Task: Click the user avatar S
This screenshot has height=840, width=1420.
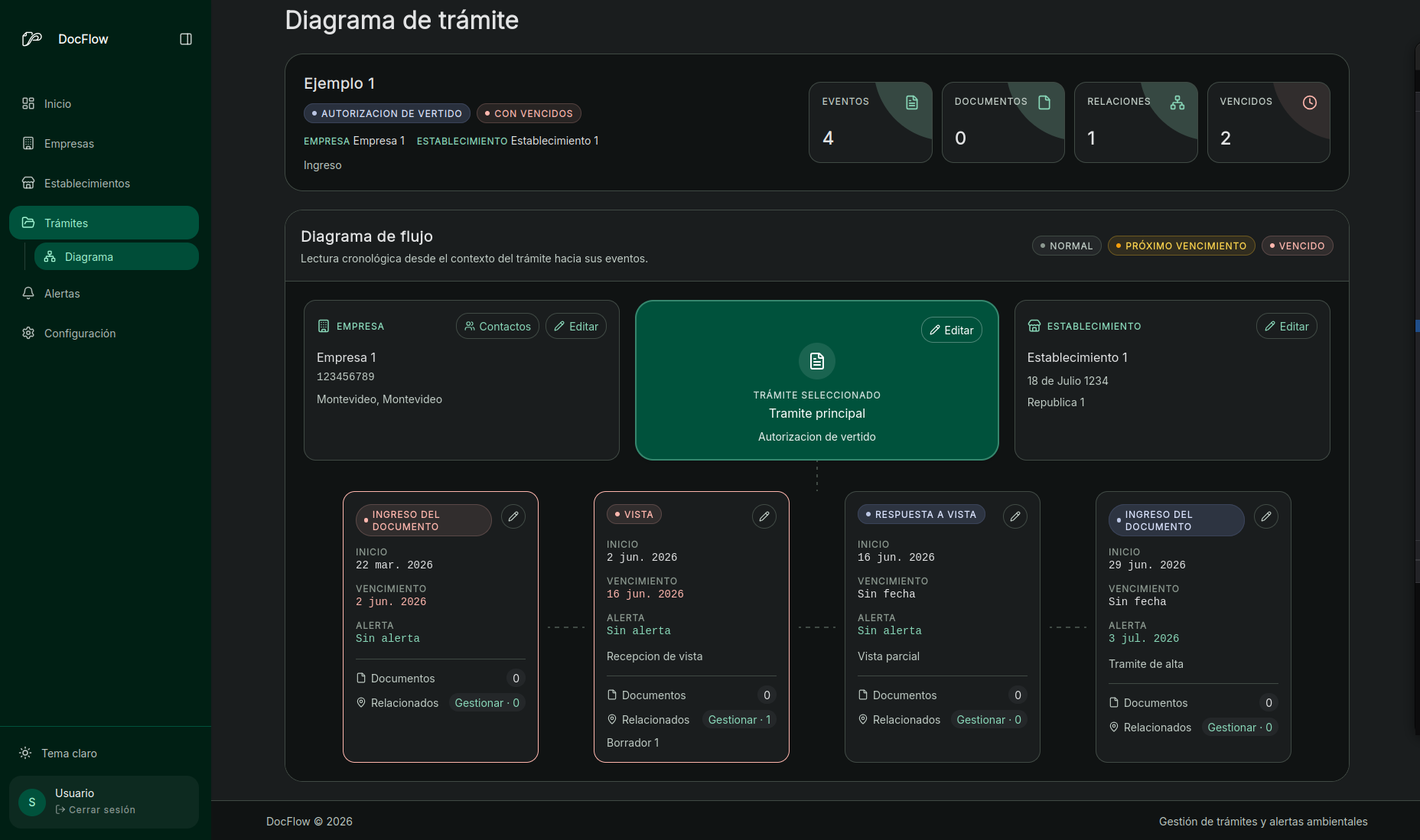Action: (32, 802)
